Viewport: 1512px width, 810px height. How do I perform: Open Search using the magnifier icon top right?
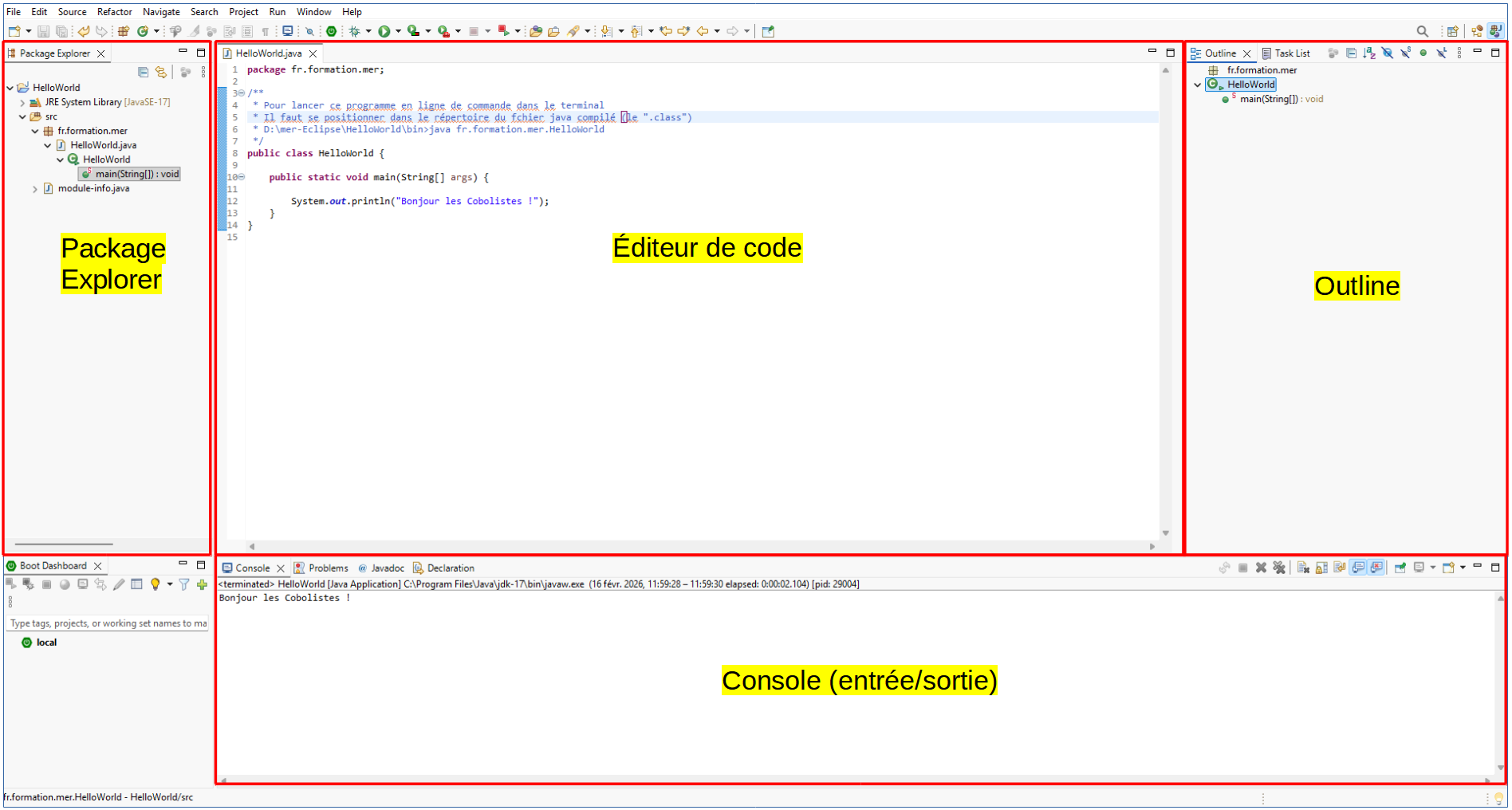(x=1423, y=30)
